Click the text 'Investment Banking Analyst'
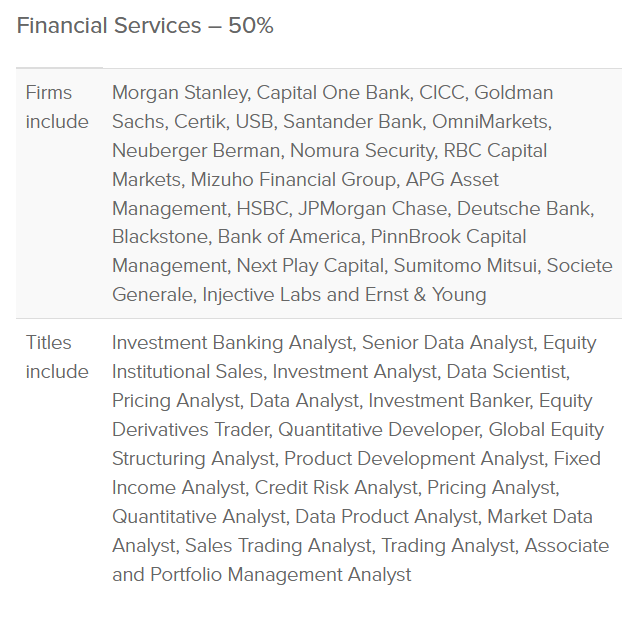Viewport: 636px width, 624px height. point(232,343)
